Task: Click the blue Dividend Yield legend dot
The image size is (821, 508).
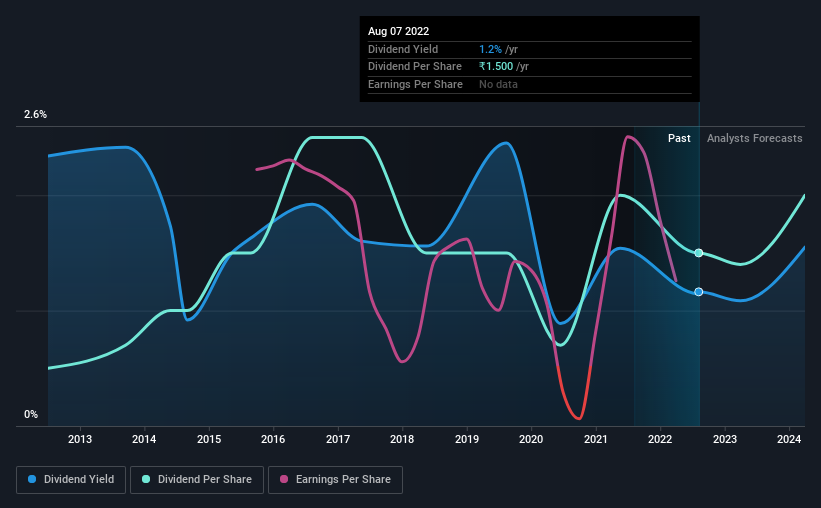Action: click(32, 479)
